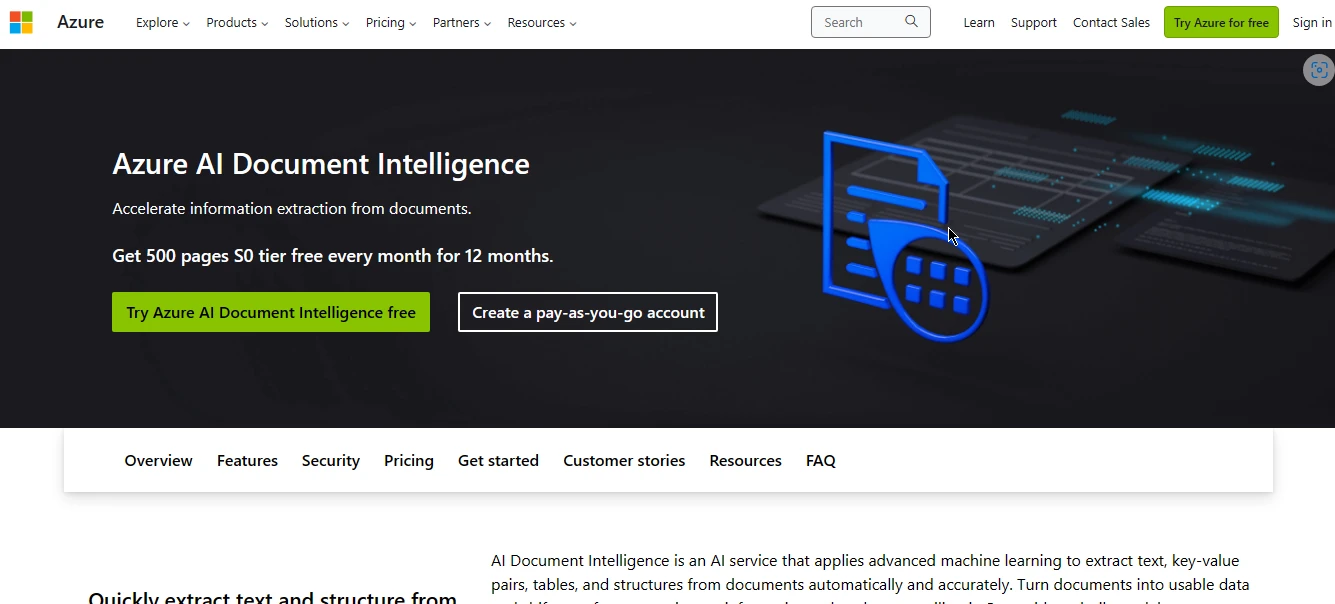Click the search magnifier icon
This screenshot has width=1335, height=604.
click(x=911, y=22)
